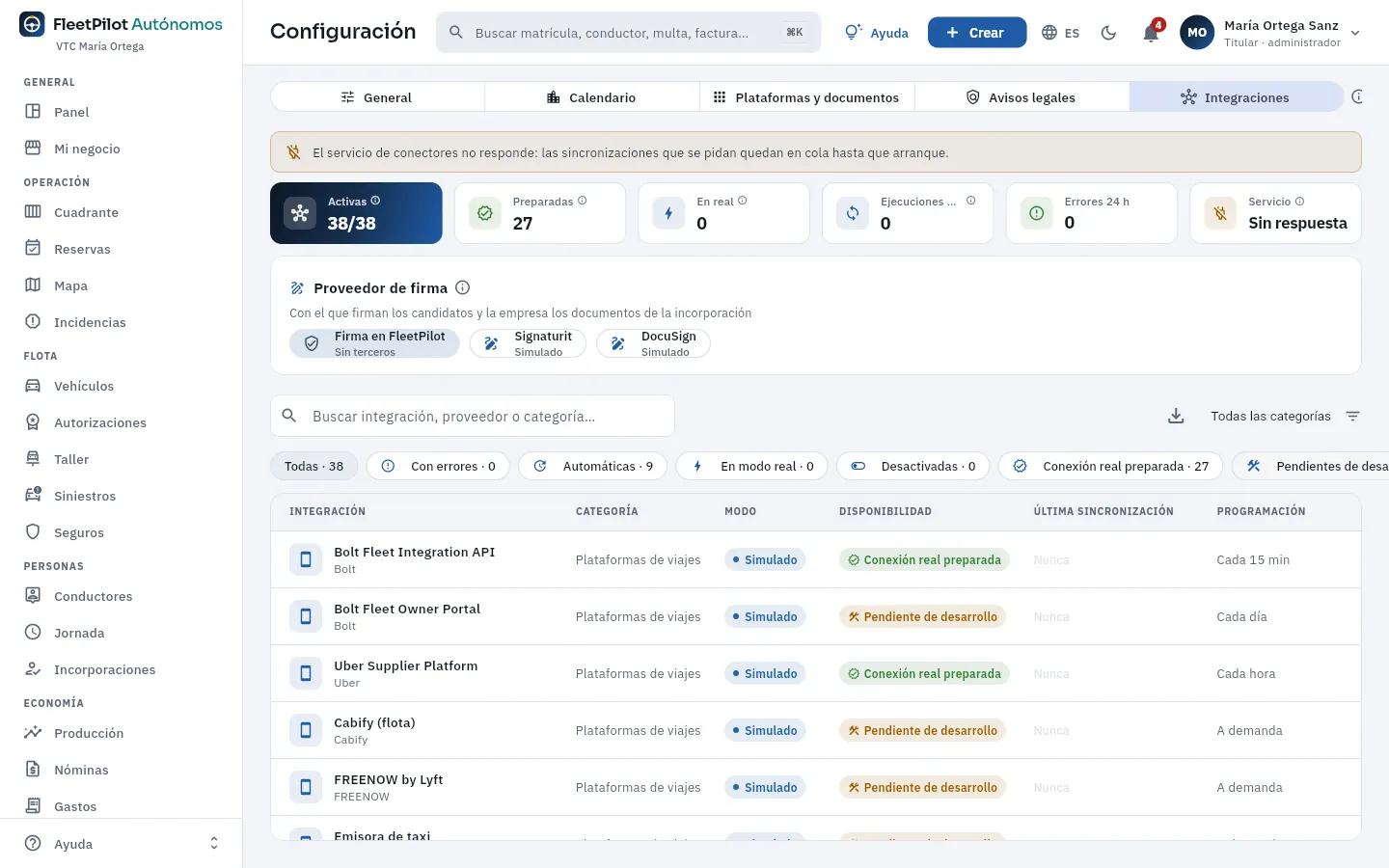This screenshot has height=868, width=1389.
Task: Open ES language selector
Action: click(1061, 33)
